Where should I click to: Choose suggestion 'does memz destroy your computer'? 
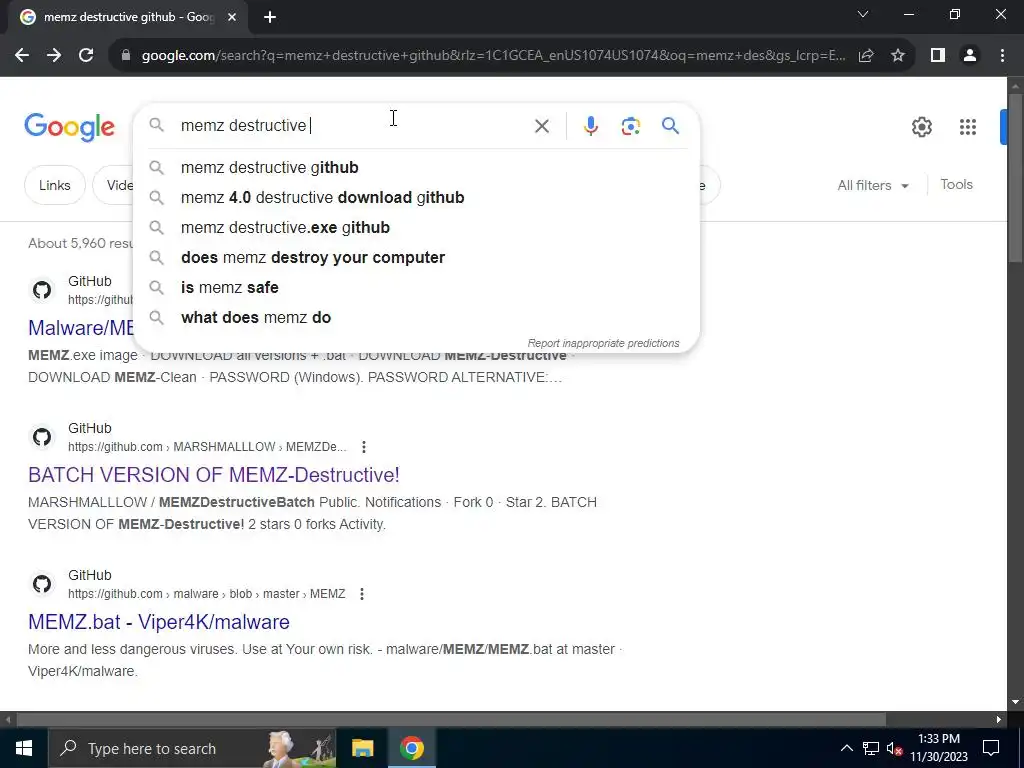[416, 258]
